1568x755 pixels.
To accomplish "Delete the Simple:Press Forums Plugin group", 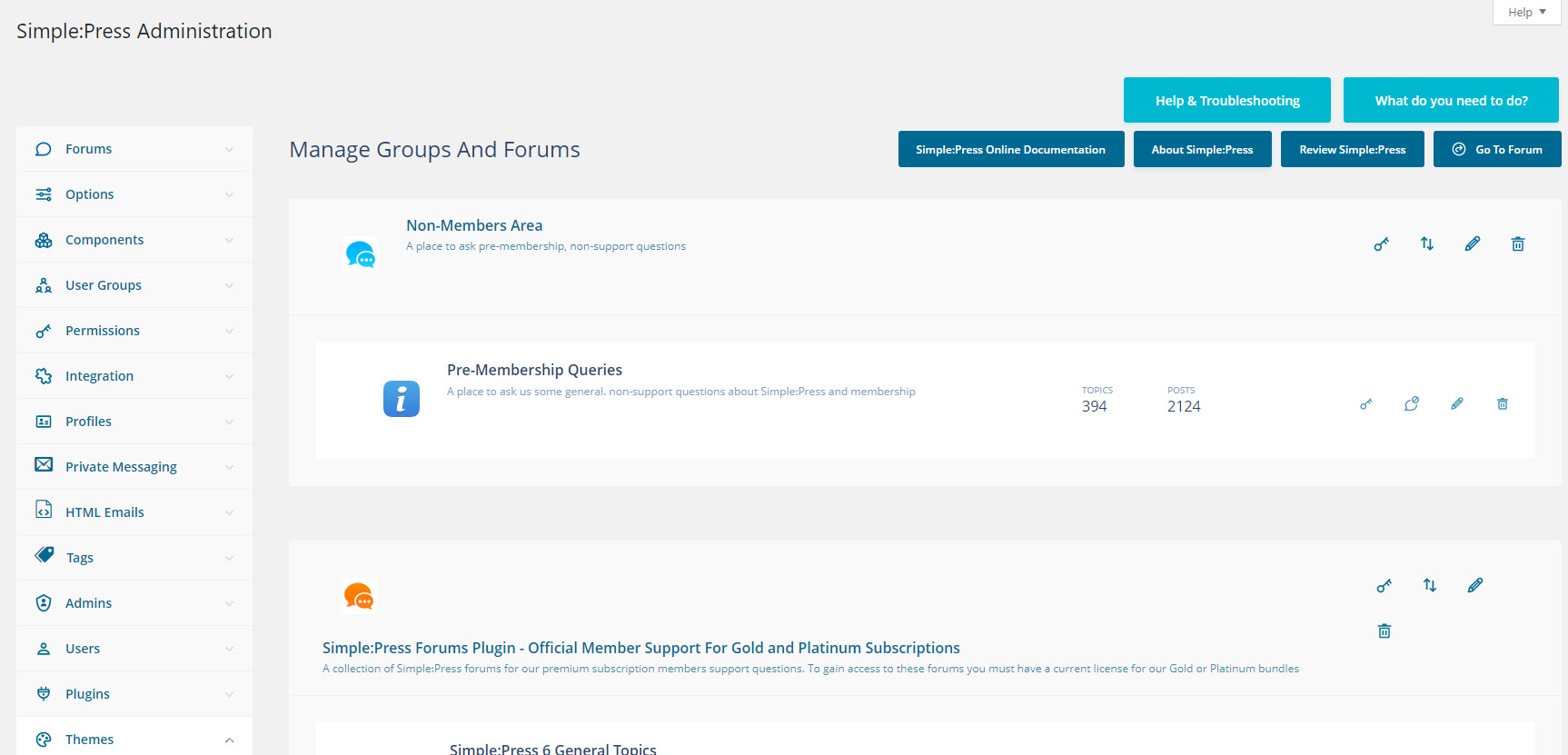I will 1384,631.
